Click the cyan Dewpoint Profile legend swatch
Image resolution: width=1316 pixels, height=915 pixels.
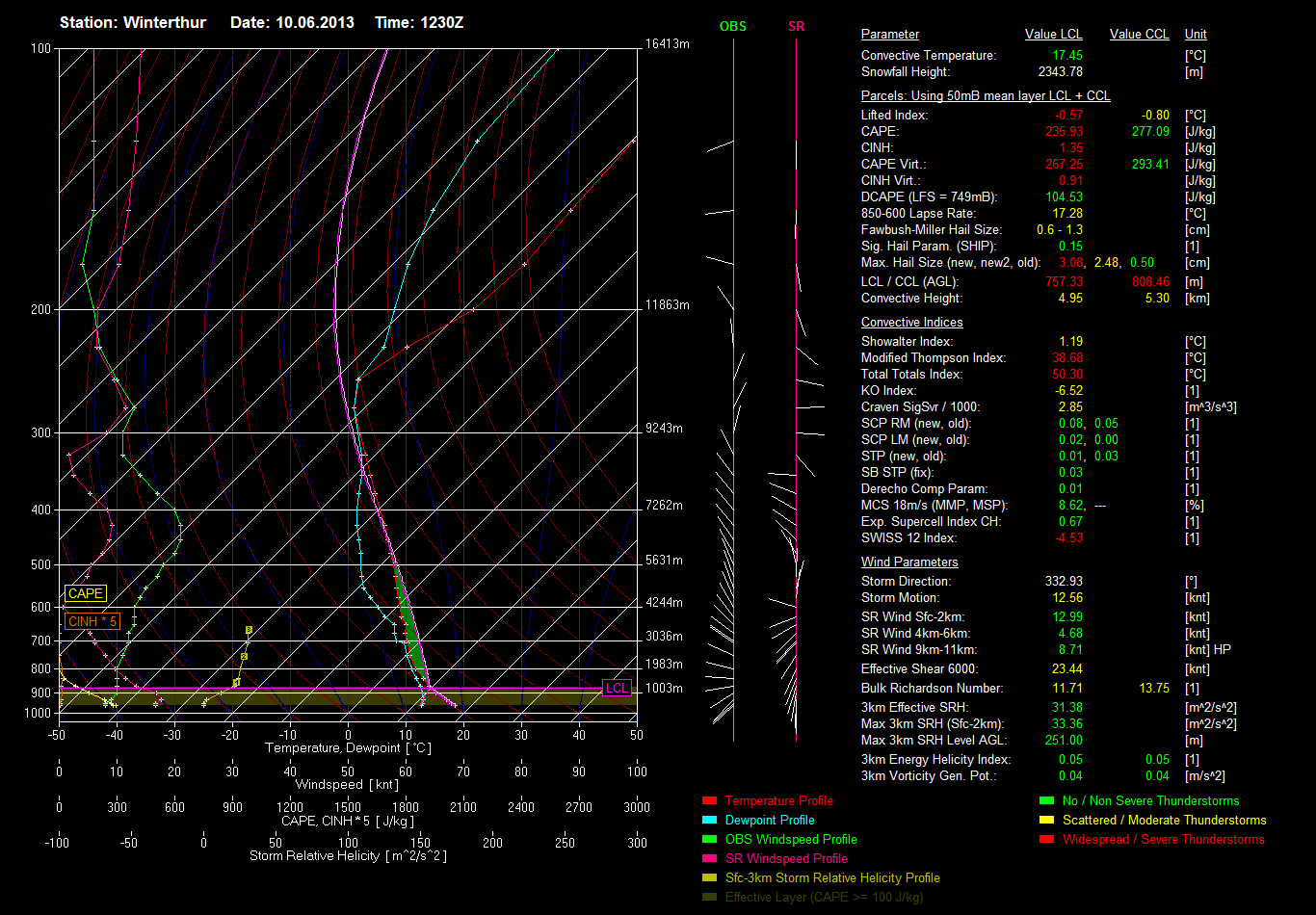(710, 821)
